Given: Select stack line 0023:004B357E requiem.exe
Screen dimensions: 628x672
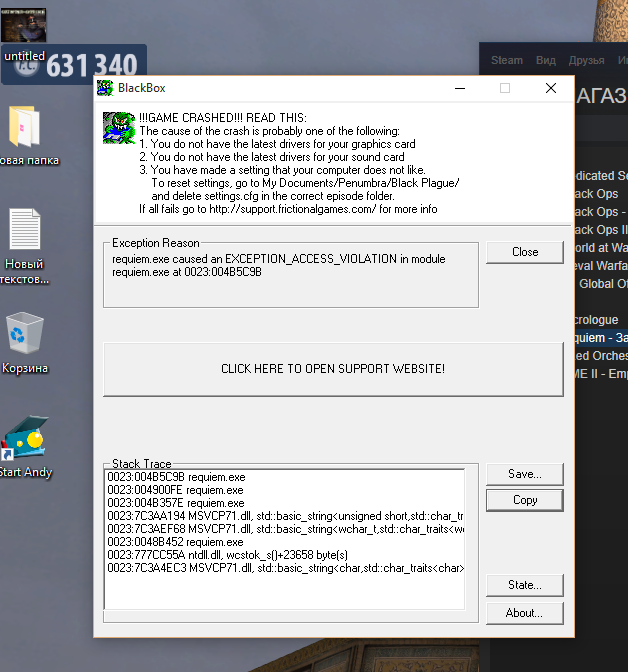Looking at the screenshot, I should pos(176,503).
